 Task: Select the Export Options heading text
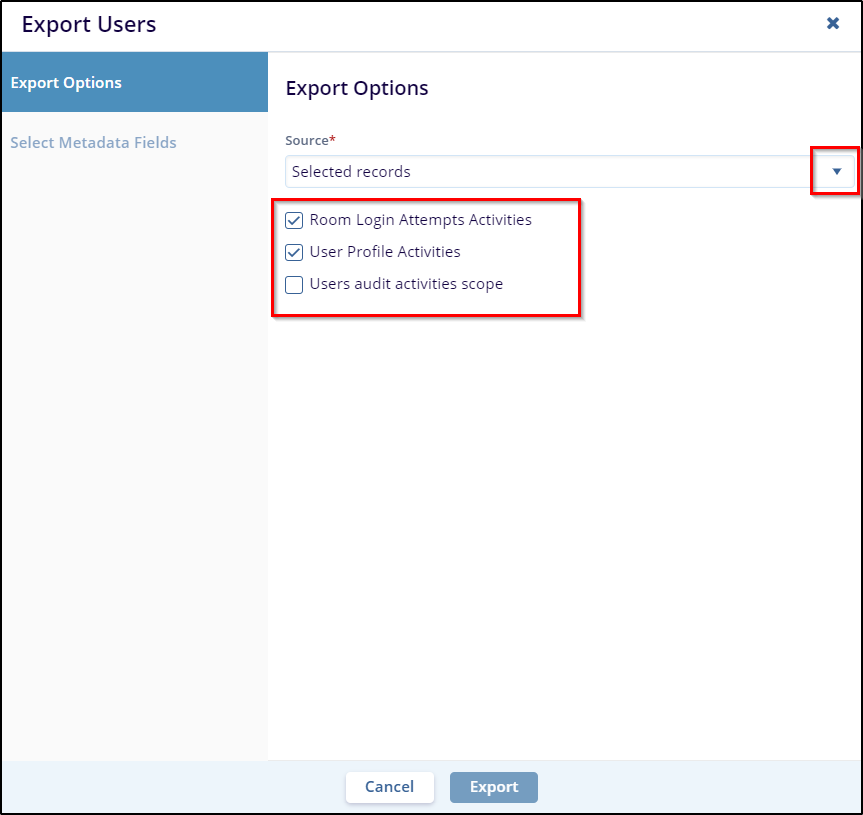357,88
